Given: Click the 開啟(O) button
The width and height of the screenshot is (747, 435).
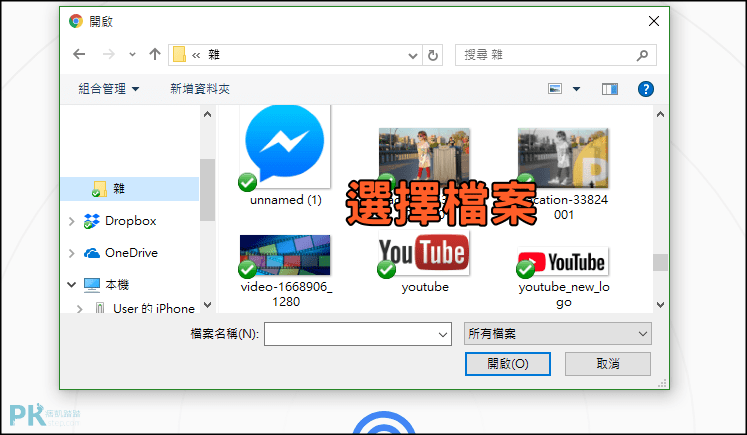Looking at the screenshot, I should coord(508,364).
